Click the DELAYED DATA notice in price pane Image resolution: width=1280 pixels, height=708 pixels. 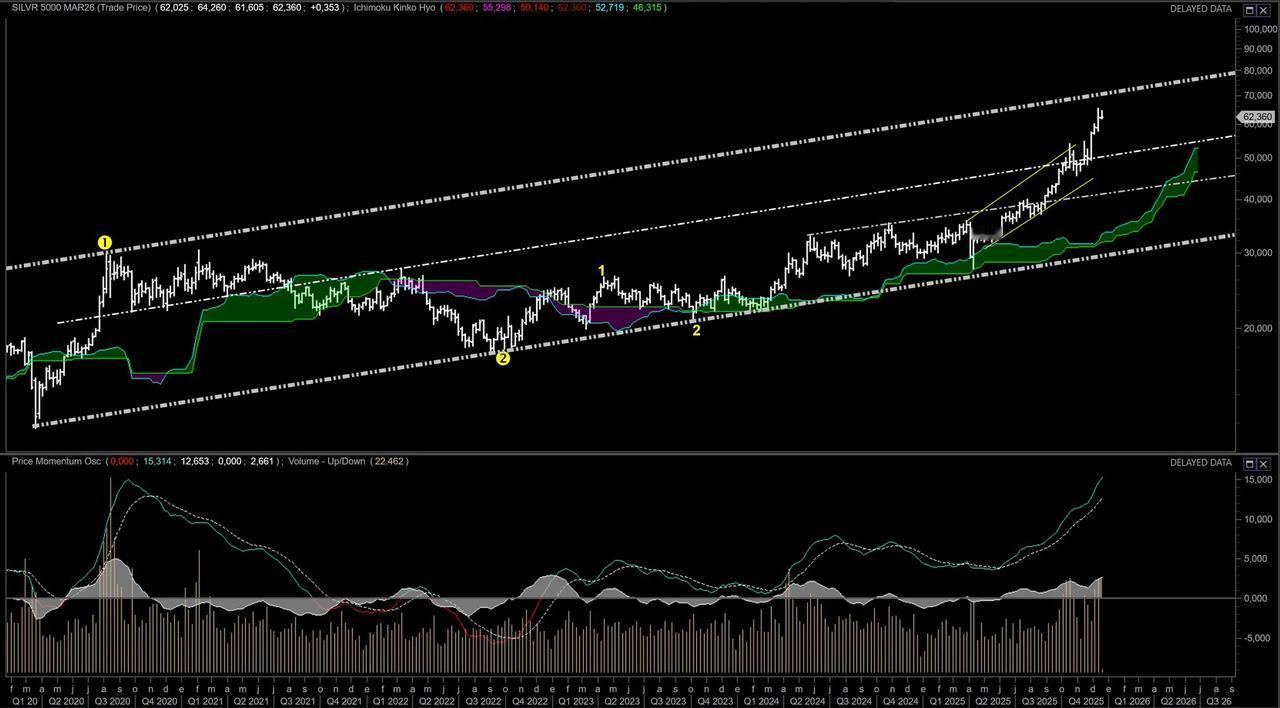coord(1200,9)
